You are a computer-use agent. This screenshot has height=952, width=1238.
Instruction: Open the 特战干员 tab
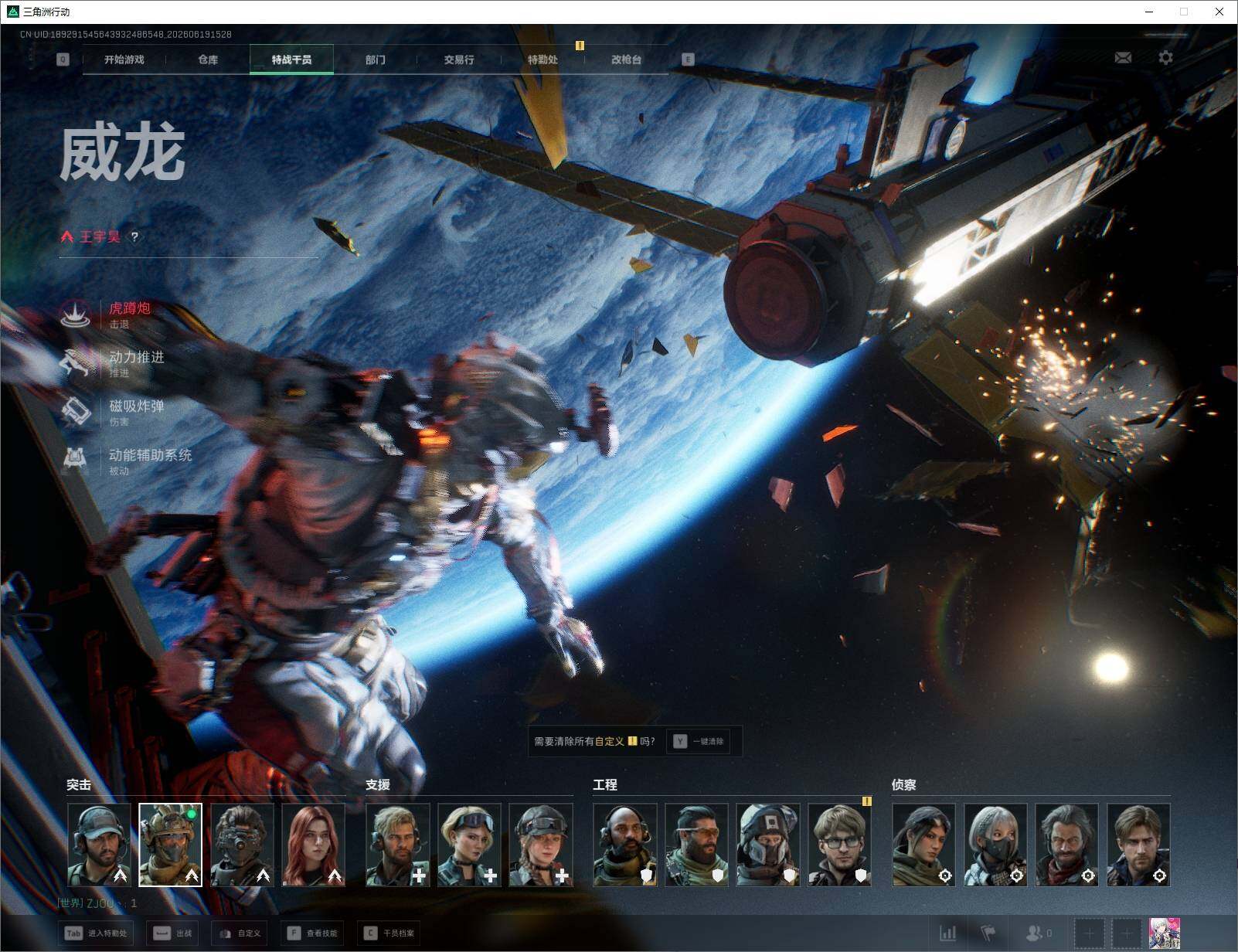(x=291, y=59)
